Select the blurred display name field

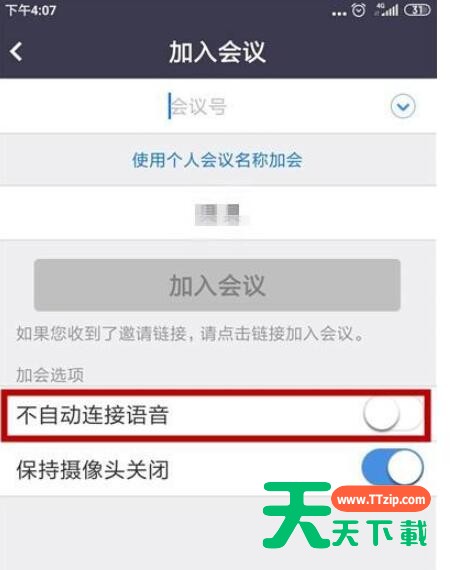[x=218, y=213]
